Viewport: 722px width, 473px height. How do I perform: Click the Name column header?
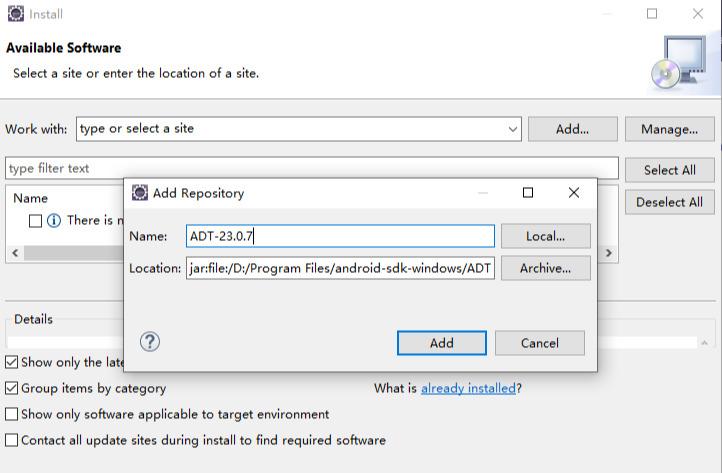coord(30,198)
